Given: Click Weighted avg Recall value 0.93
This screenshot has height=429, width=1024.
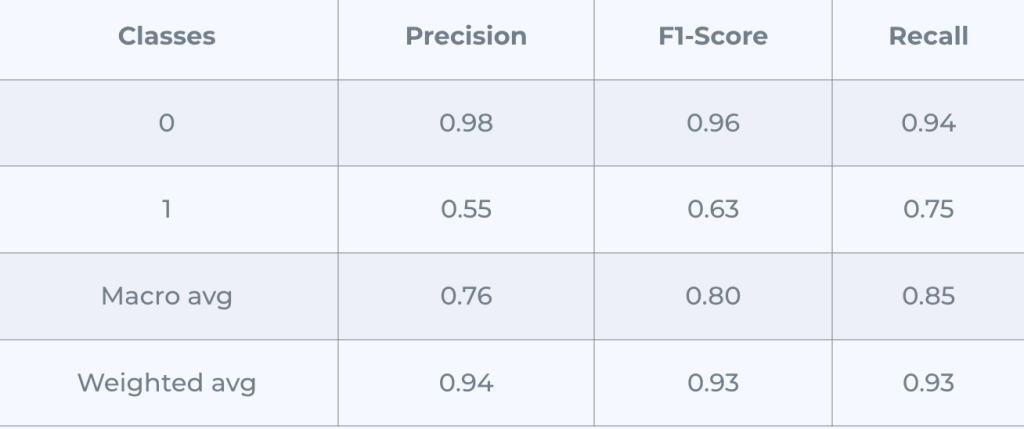Looking at the screenshot, I should coord(928,383).
